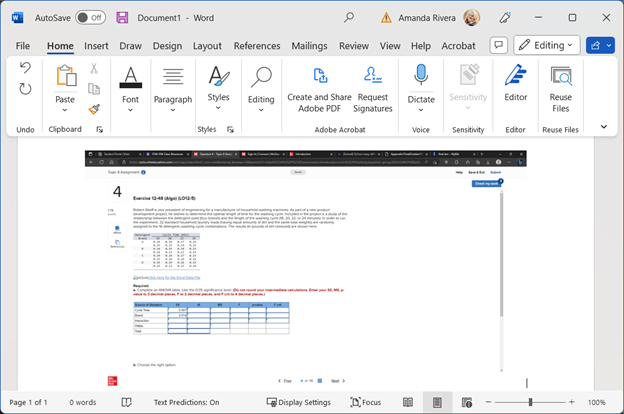The height and width of the screenshot is (414, 624).
Task: Save the document with the floppy icon
Action: click(122, 18)
